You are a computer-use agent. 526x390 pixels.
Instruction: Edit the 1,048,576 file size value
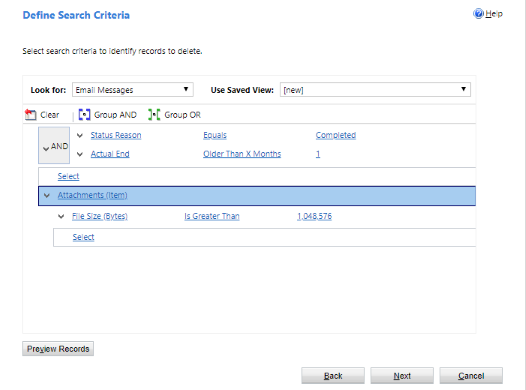tap(314, 216)
